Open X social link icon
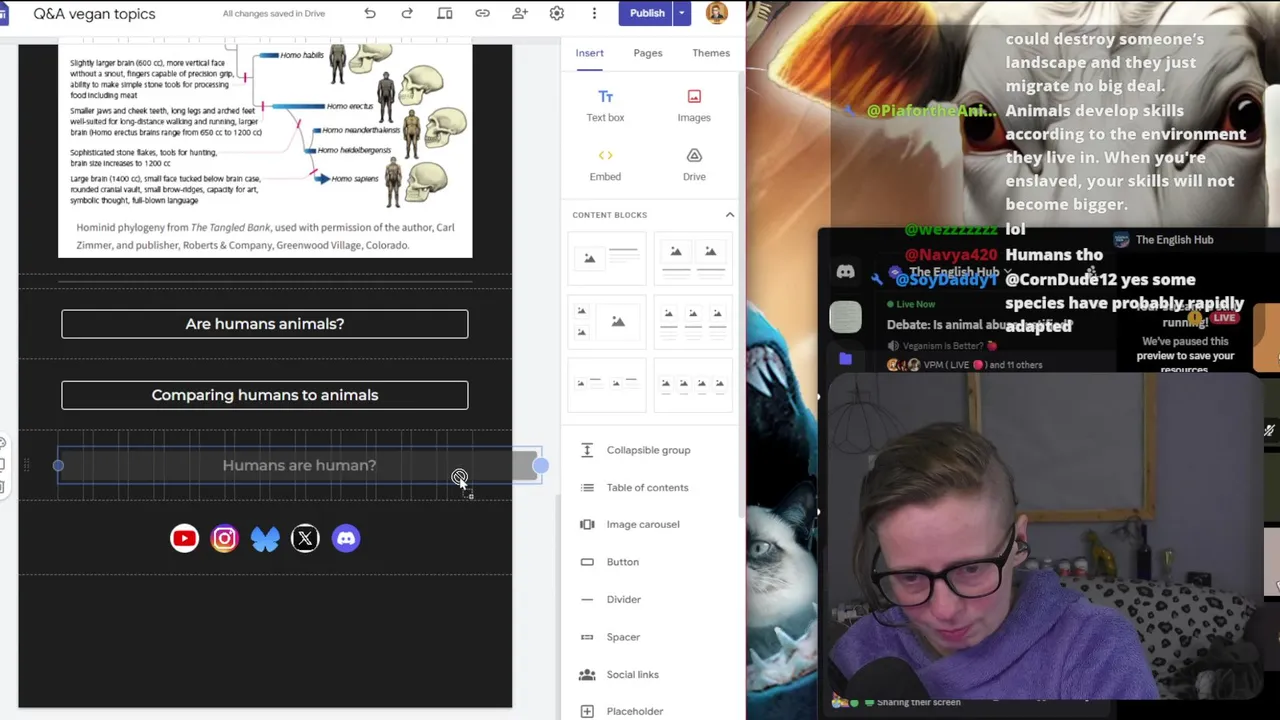 click(305, 538)
